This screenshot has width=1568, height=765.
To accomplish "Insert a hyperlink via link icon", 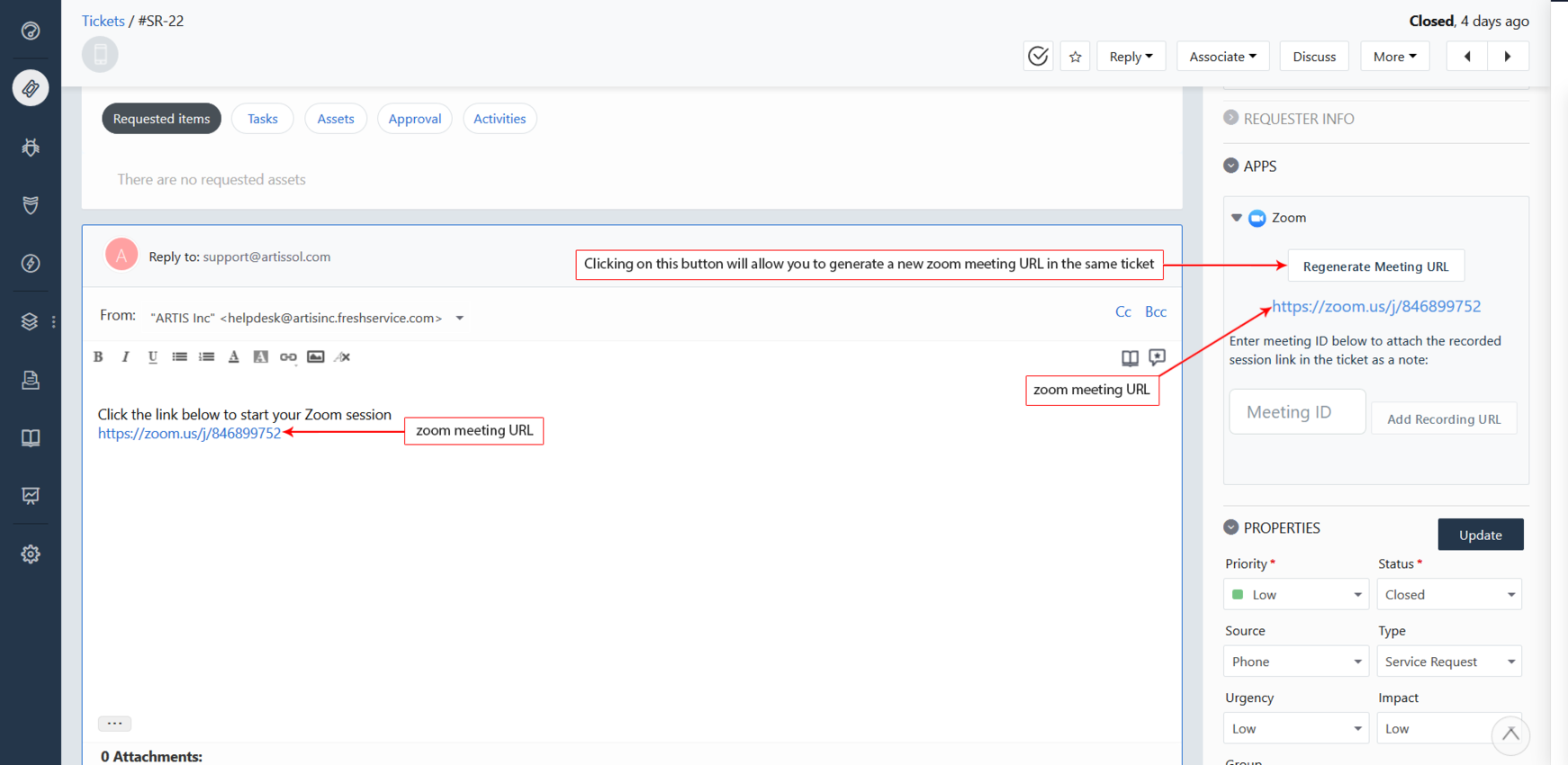I will point(288,357).
